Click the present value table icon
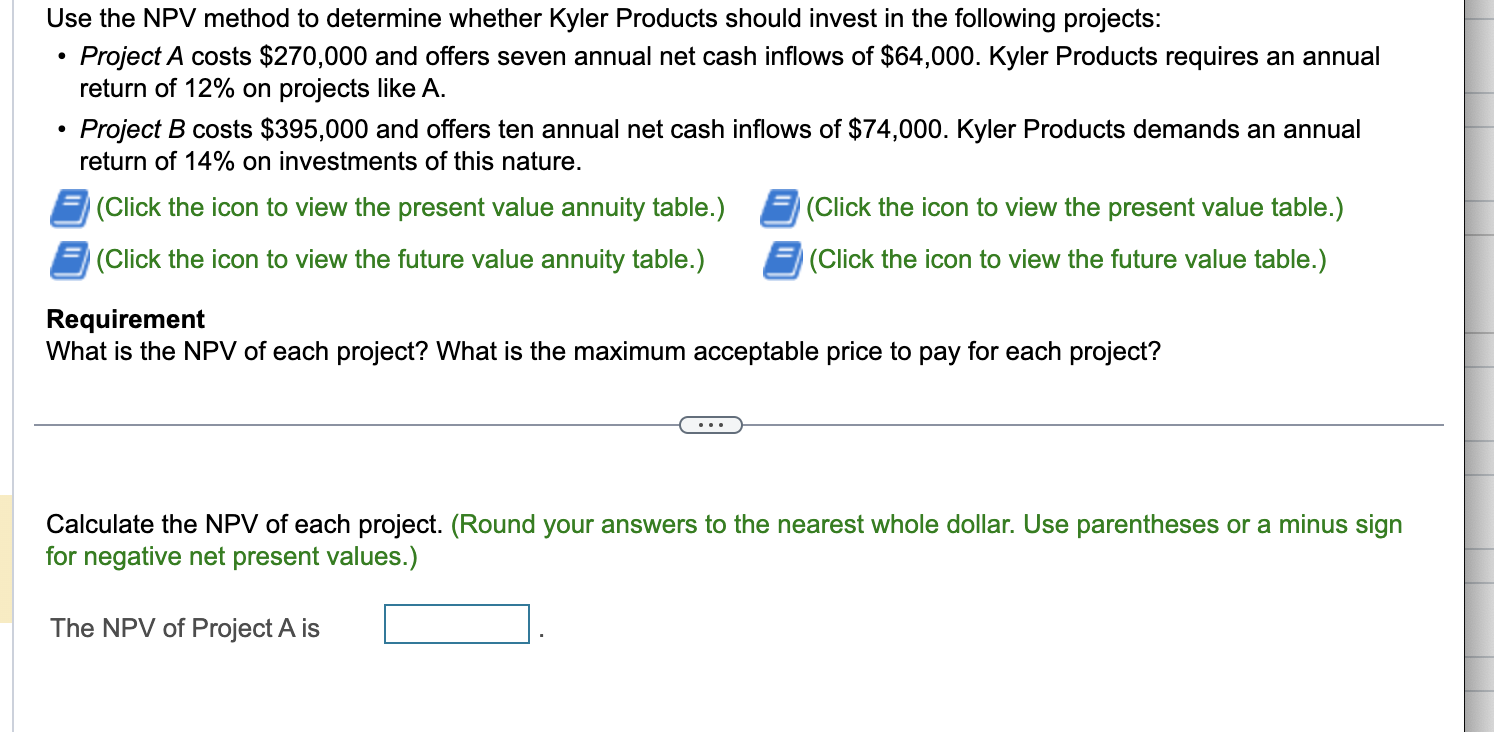1494x732 pixels. [781, 207]
